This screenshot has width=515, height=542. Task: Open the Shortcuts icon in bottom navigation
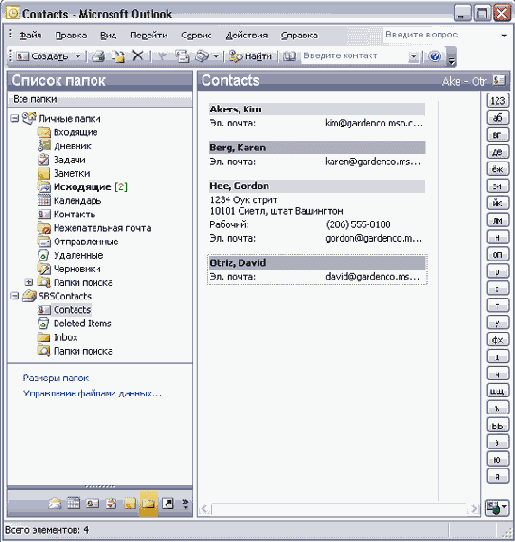pyautogui.click(x=168, y=503)
